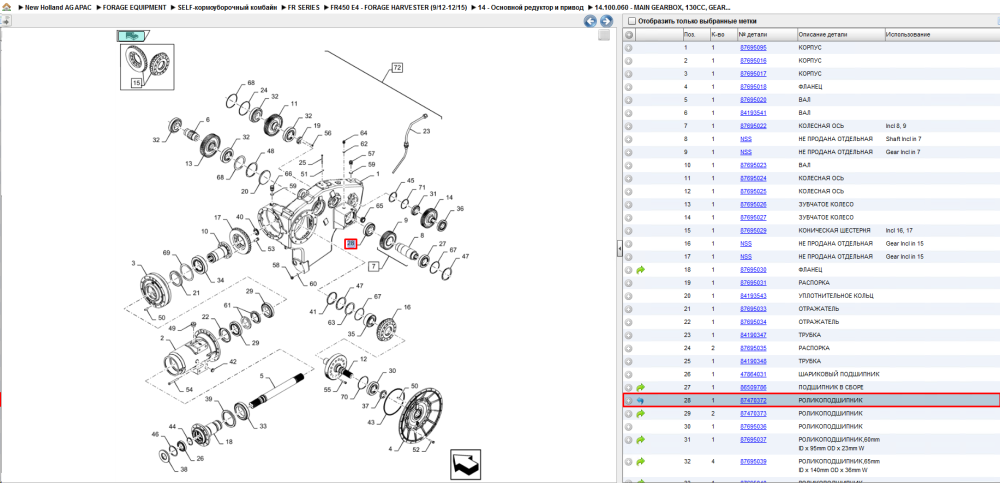Select 'ПОДШИПНИК В СБОРЕ' description cell

[829, 387]
